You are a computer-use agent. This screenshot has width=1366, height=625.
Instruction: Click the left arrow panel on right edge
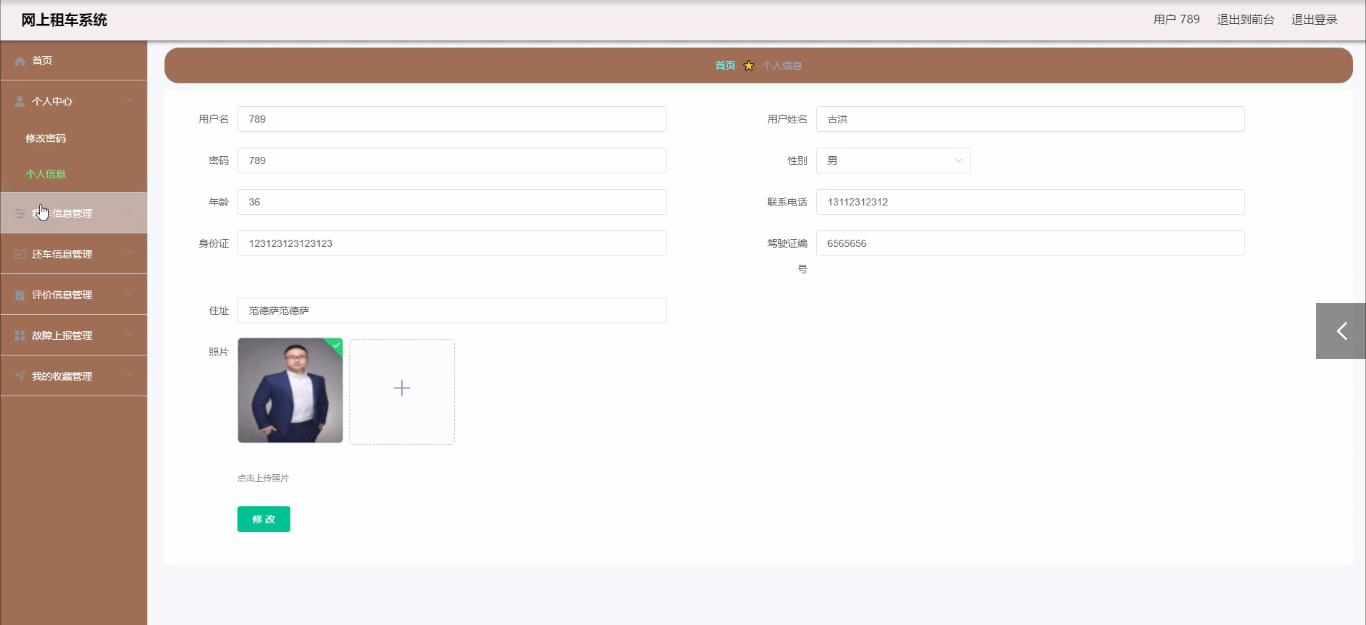(1341, 331)
